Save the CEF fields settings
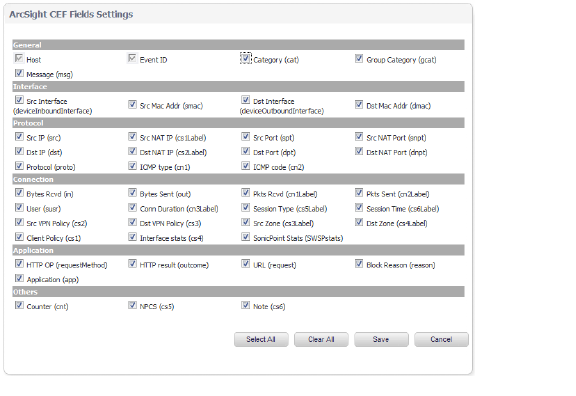 tap(381, 339)
